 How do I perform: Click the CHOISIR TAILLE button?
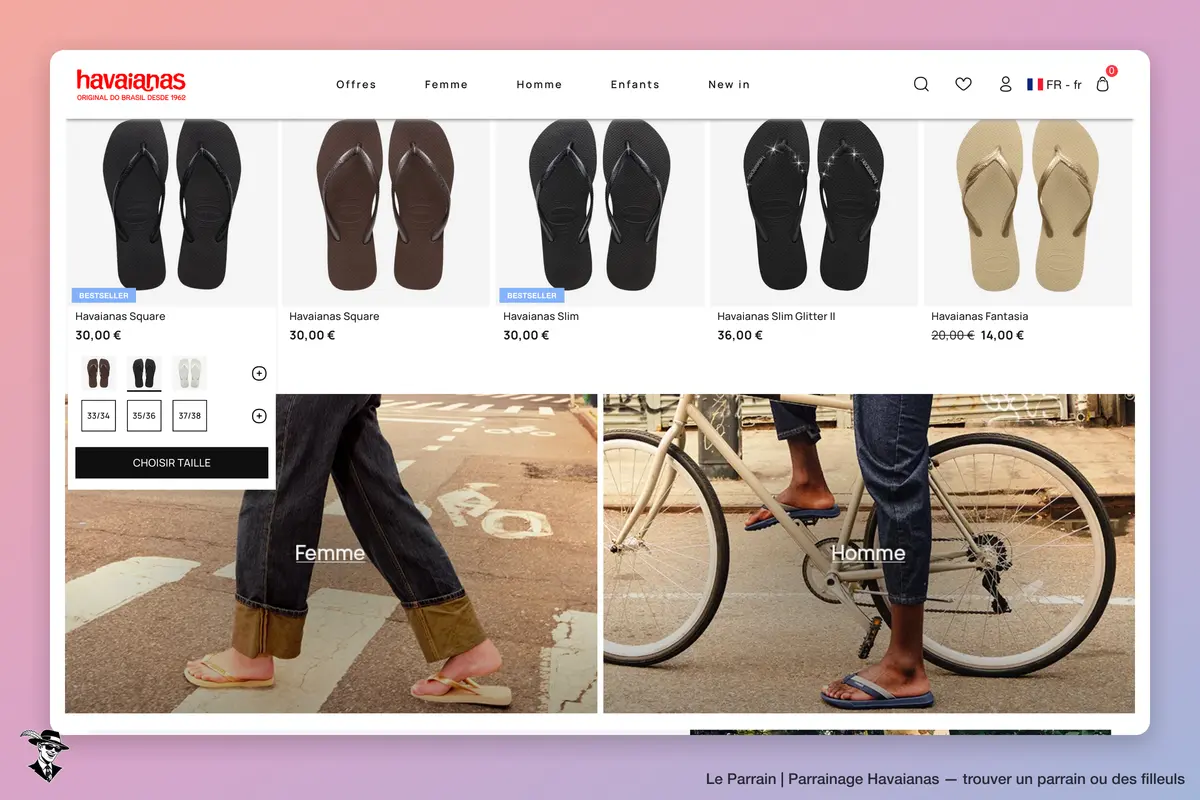pos(172,463)
